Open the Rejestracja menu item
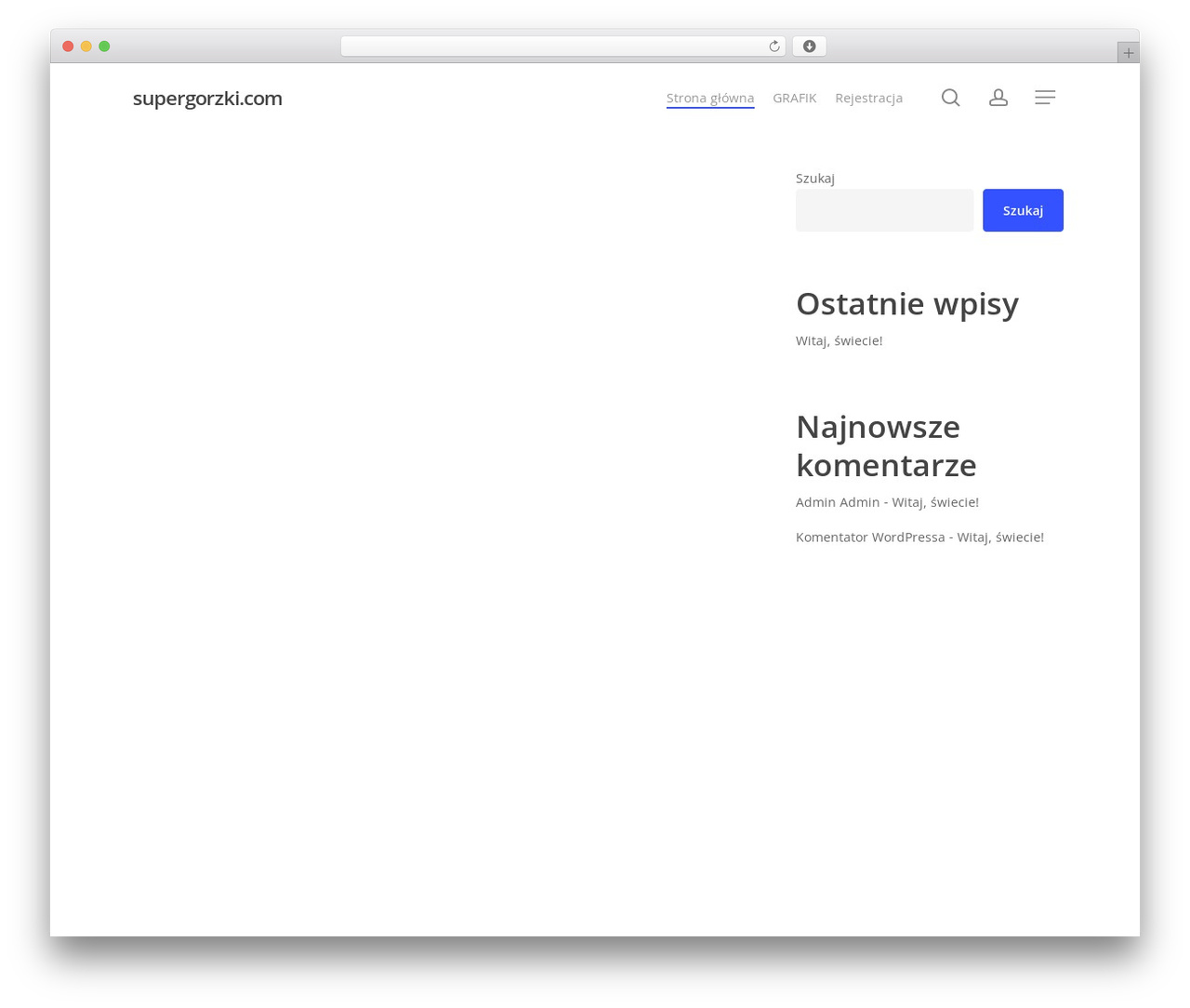 click(868, 99)
